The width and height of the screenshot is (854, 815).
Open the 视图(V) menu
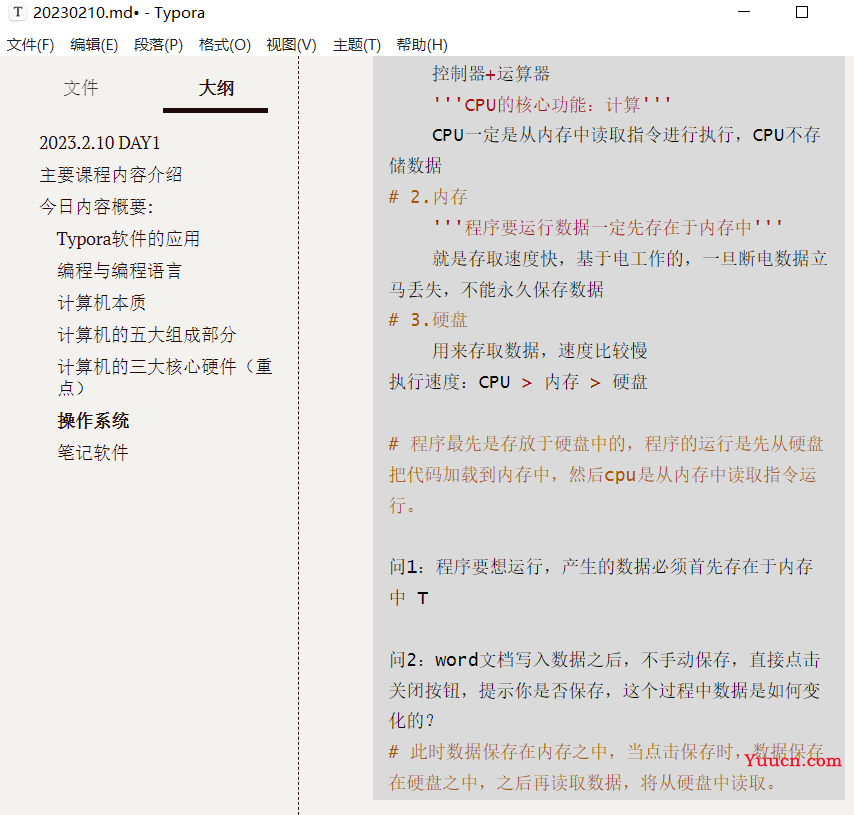pos(291,45)
